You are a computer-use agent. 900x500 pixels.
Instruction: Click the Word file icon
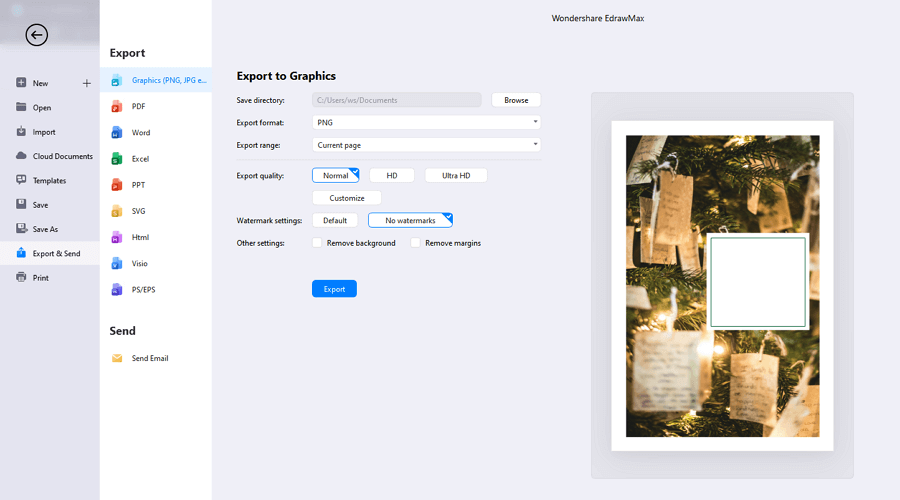coord(117,133)
